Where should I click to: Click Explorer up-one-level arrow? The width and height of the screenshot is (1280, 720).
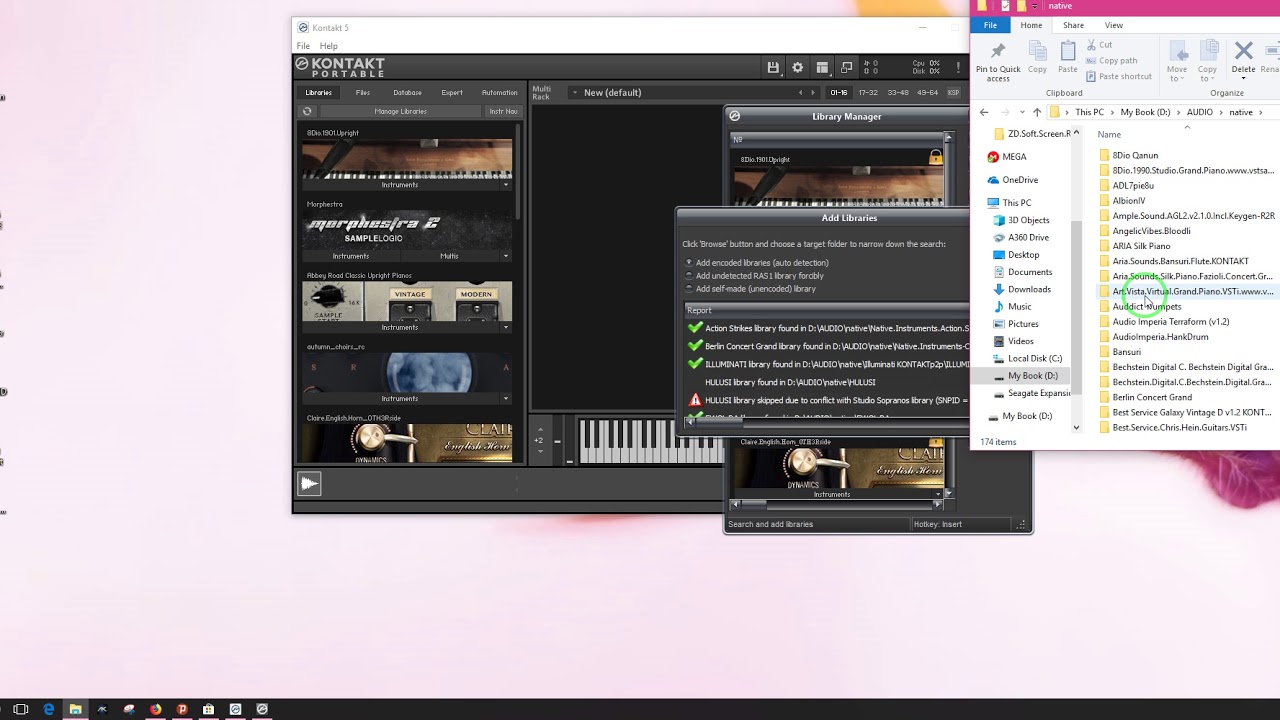[x=1036, y=112]
